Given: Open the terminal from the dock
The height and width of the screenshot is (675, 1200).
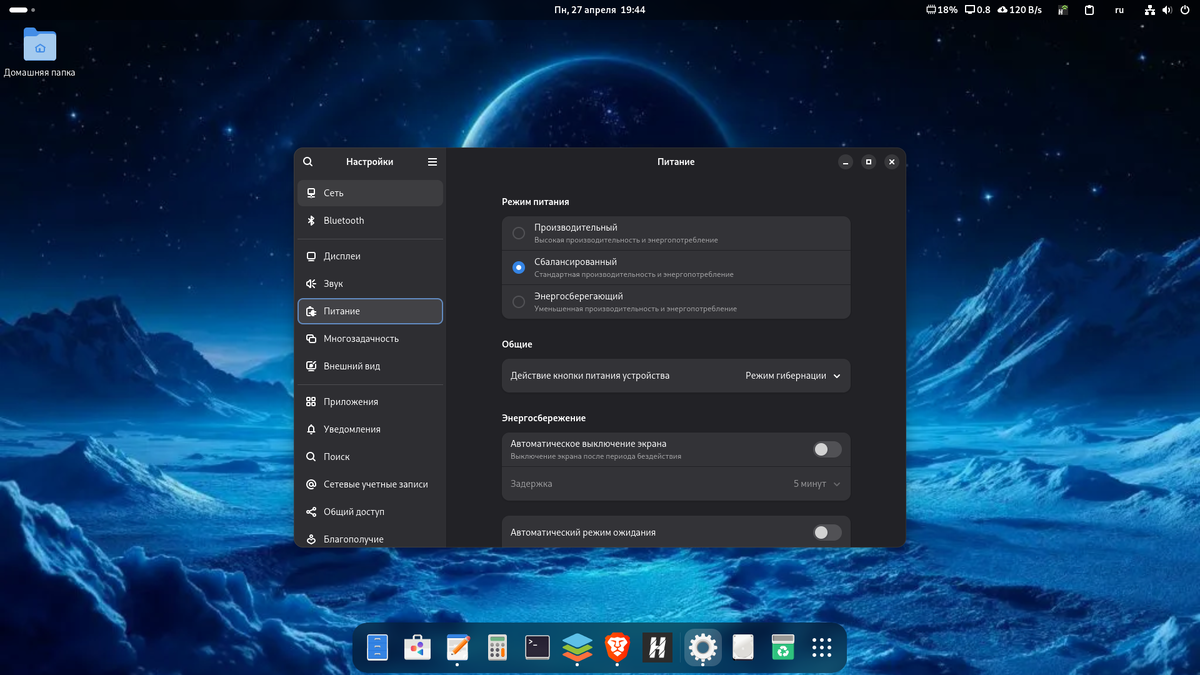Looking at the screenshot, I should coord(537,648).
